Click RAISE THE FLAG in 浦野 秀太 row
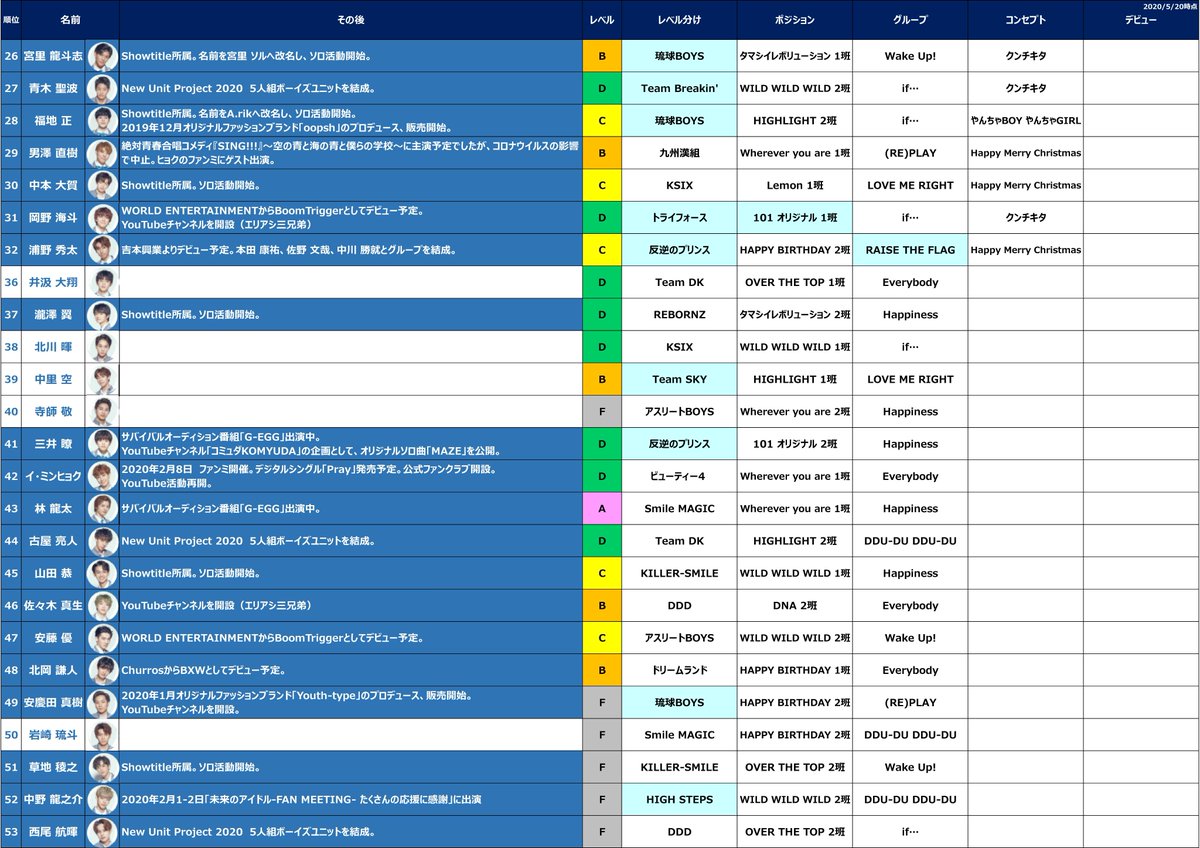The width and height of the screenshot is (1200, 848). click(x=910, y=250)
